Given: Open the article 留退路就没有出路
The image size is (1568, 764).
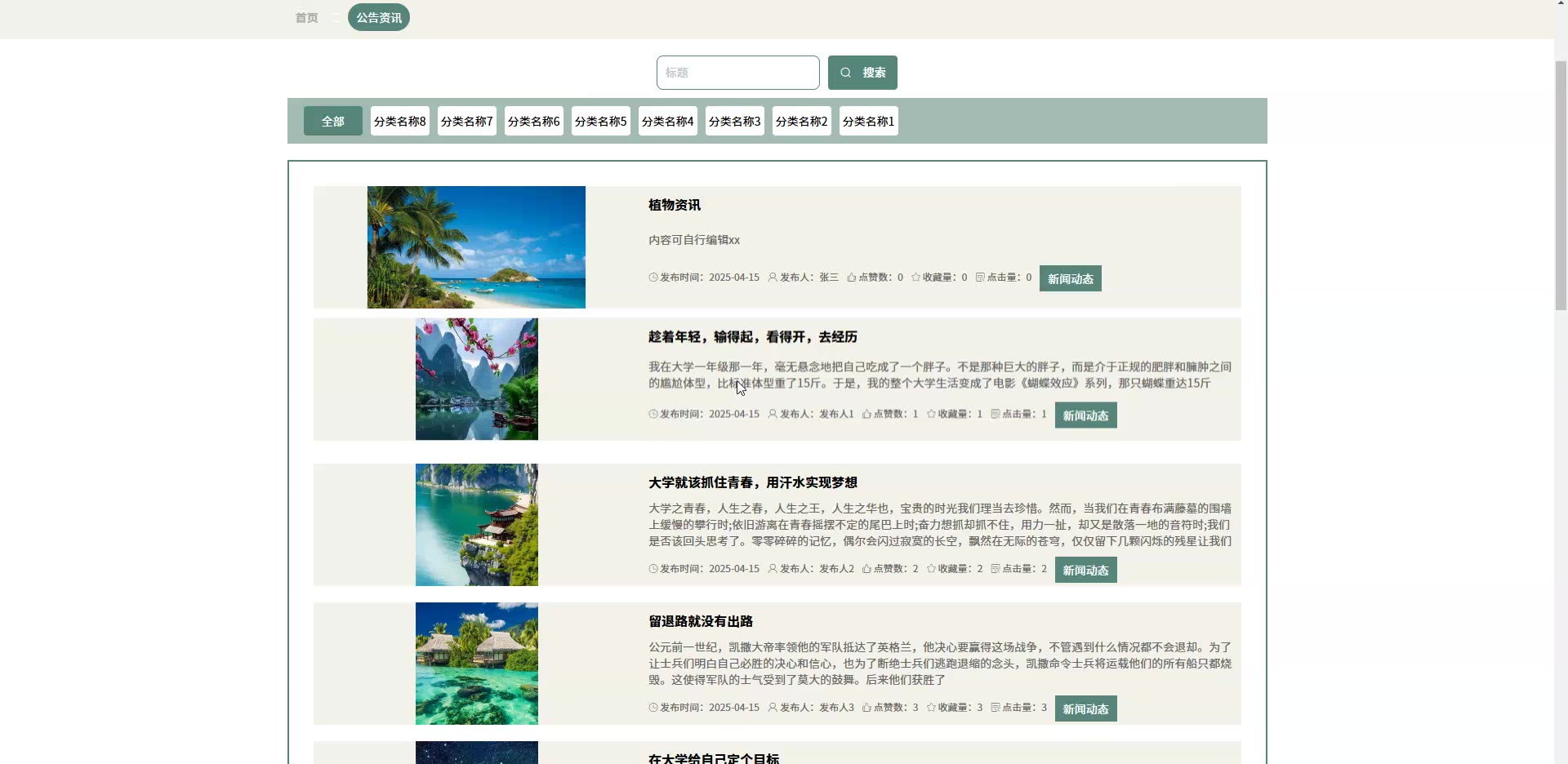Looking at the screenshot, I should click(x=701, y=621).
